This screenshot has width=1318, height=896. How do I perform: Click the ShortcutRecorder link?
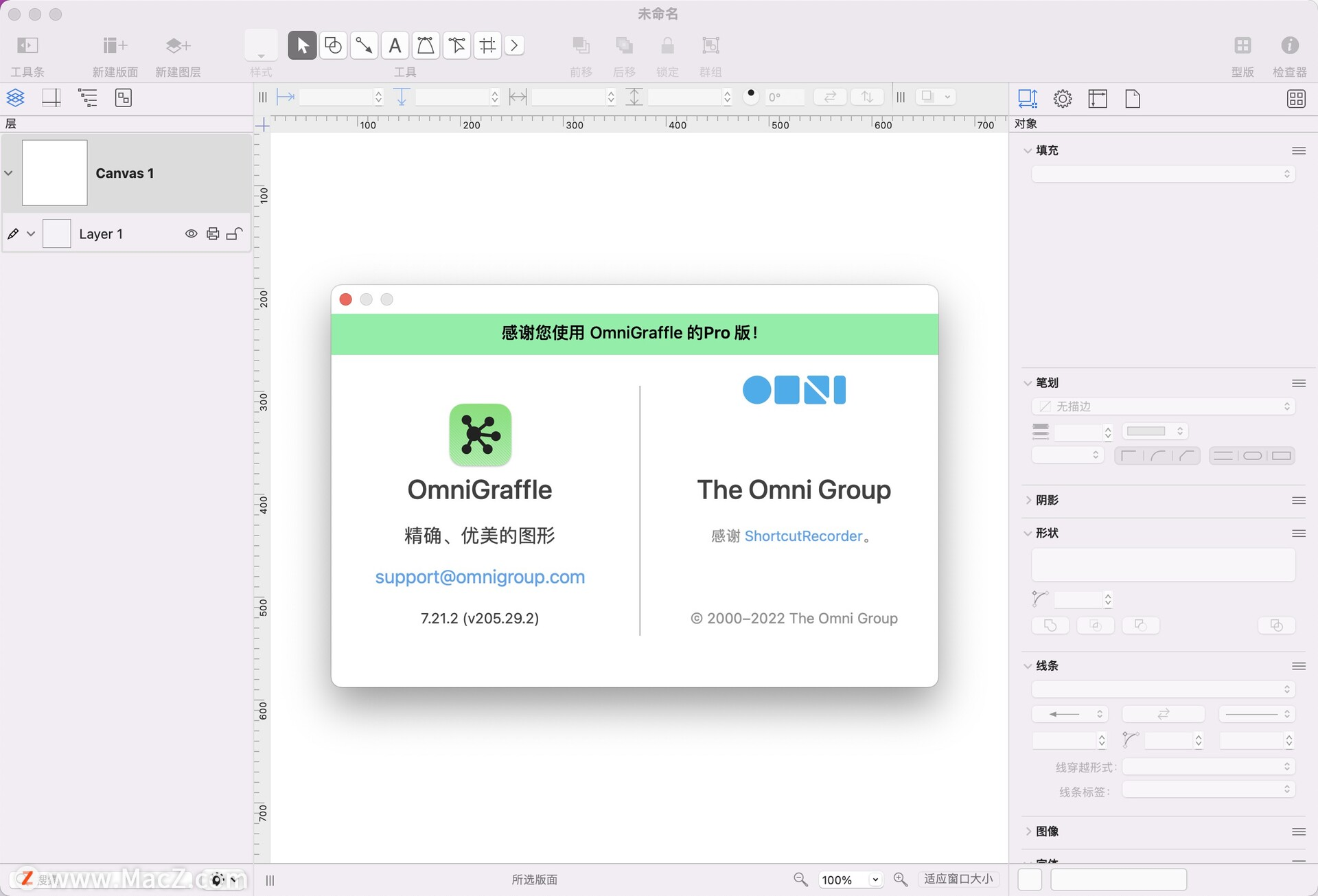pyautogui.click(x=804, y=536)
